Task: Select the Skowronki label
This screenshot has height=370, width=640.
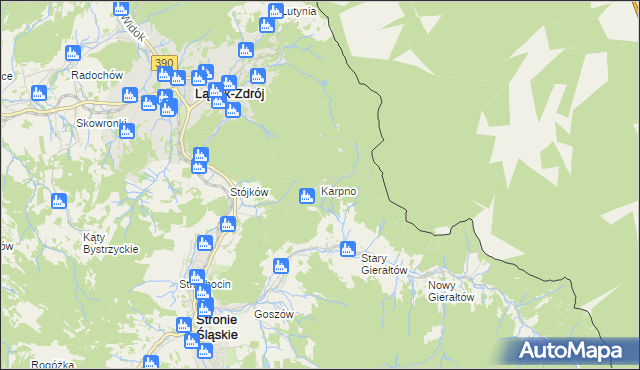Action: (x=101, y=123)
